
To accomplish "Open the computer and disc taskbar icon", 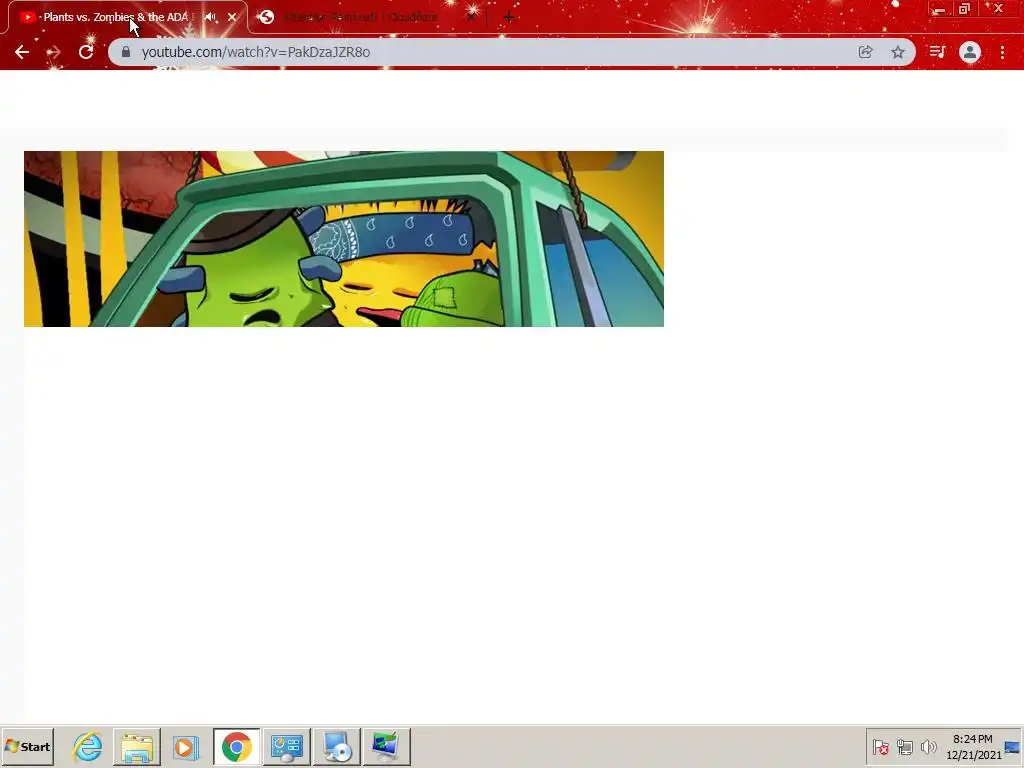I will click(336, 746).
